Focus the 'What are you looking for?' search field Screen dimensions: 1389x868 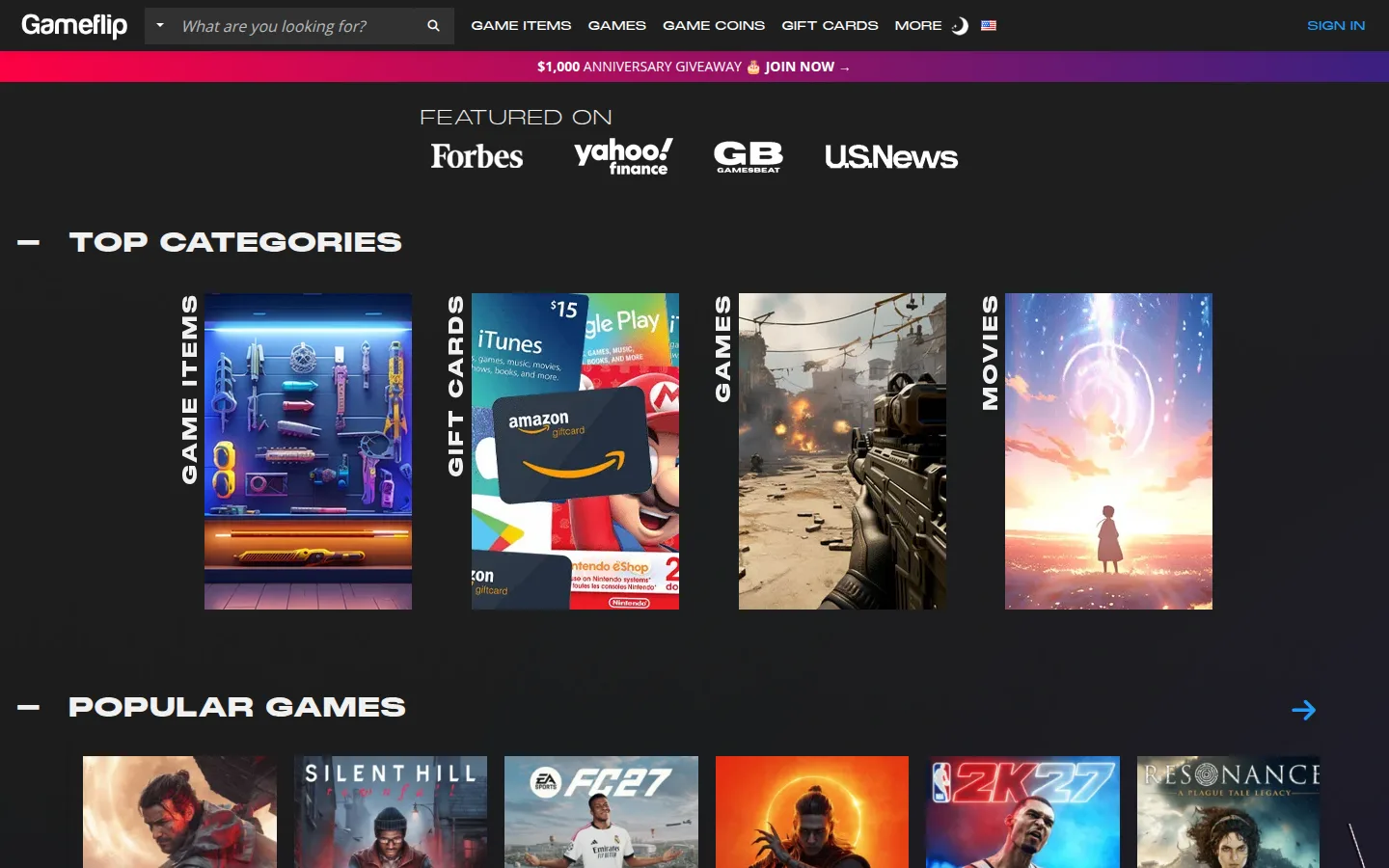[297, 26]
